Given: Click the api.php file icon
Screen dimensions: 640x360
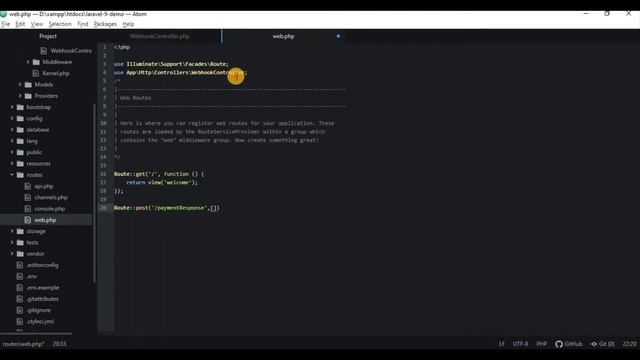Looking at the screenshot, I should pos(27,186).
